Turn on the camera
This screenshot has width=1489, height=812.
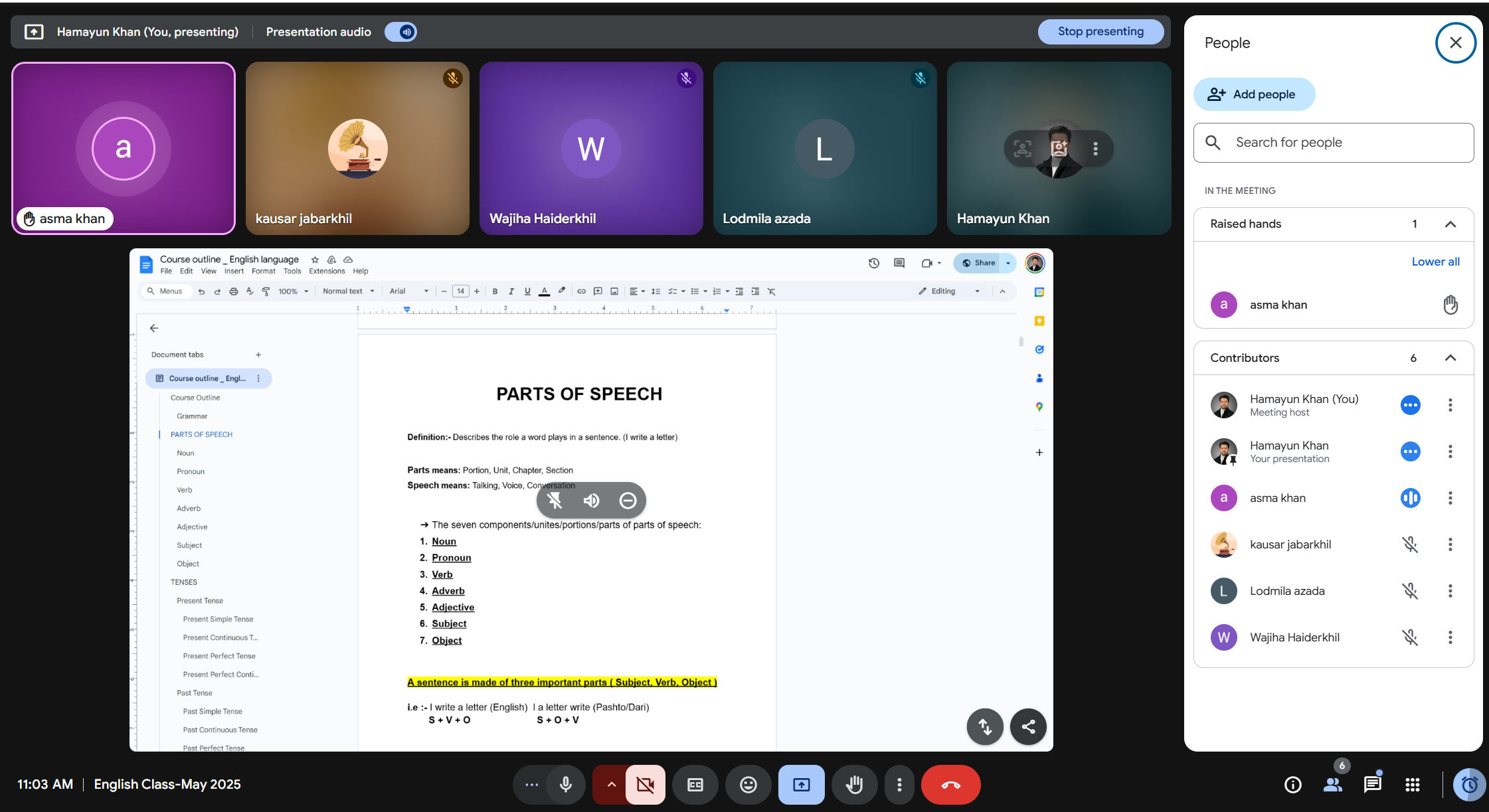point(645,785)
